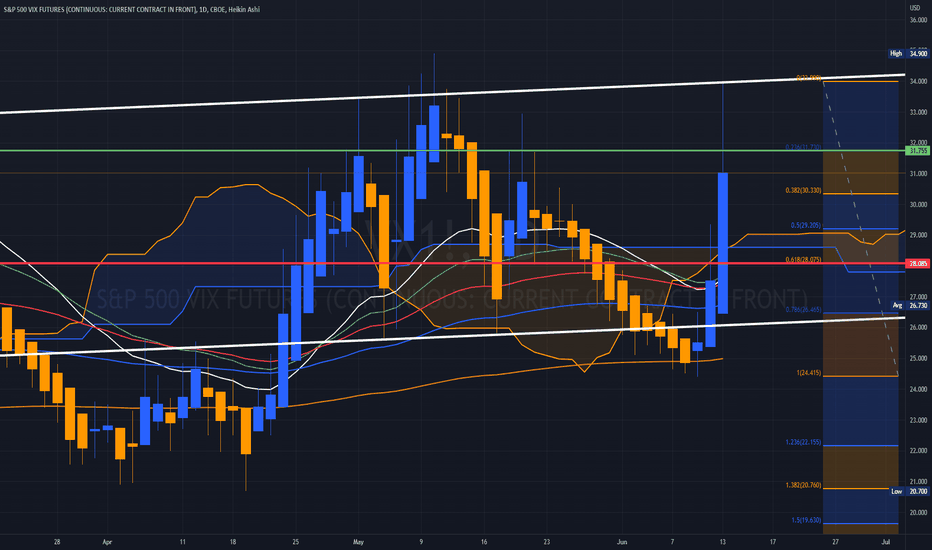Screen dimensions: 932x550
Task: Select the green 31.755 price tag
Action: 917,151
